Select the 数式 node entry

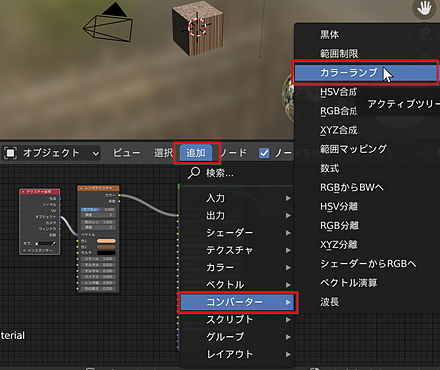(330, 168)
